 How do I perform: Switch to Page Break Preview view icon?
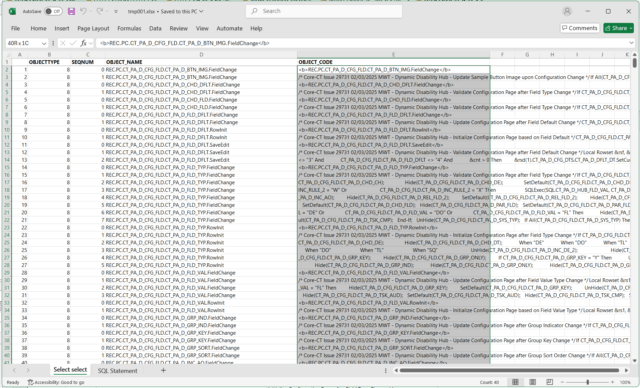pos(549,382)
